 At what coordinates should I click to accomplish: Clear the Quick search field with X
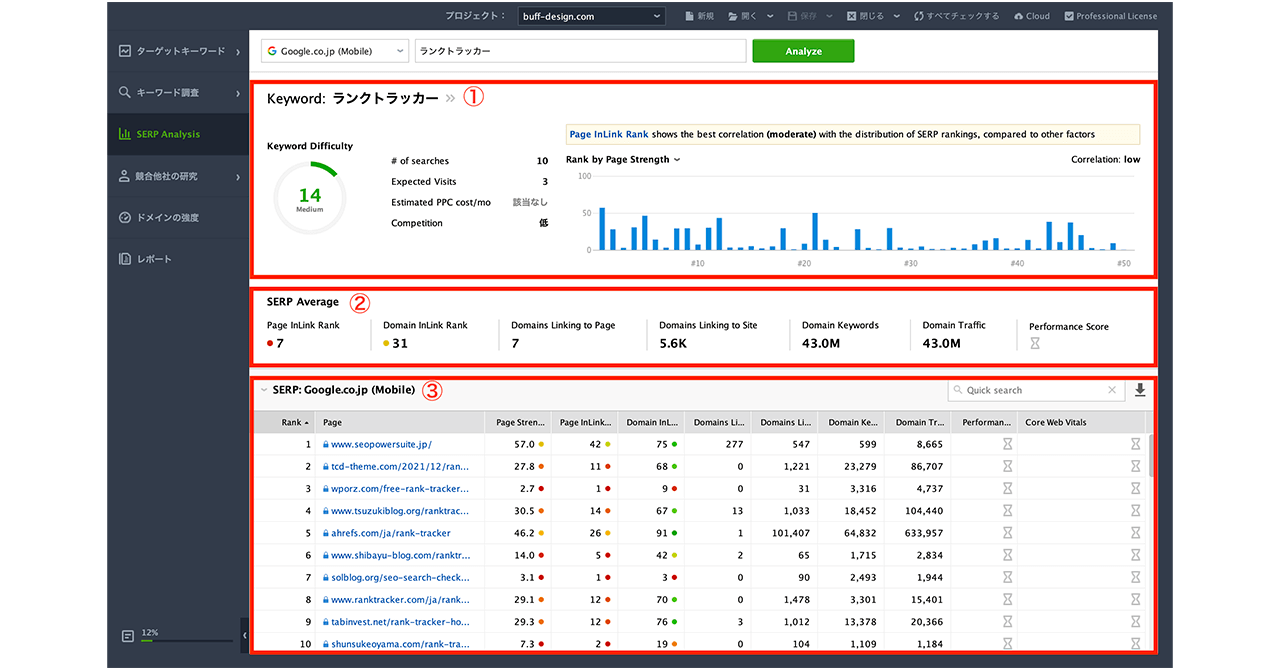(x=1112, y=390)
